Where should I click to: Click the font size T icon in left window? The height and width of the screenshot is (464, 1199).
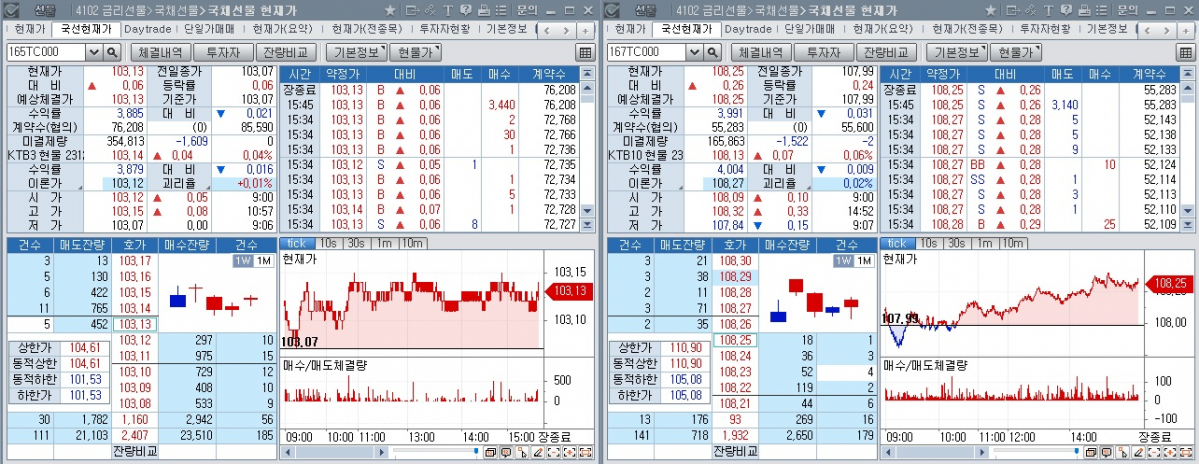(448, 11)
